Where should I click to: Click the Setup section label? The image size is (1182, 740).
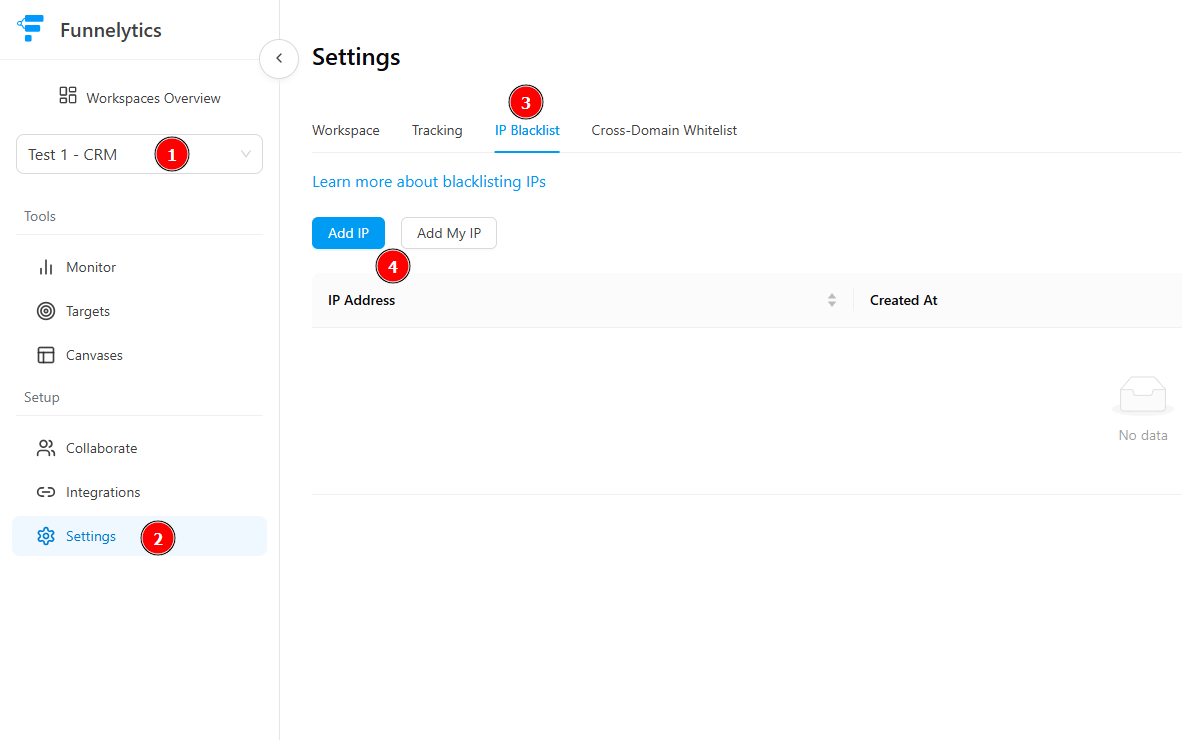[x=41, y=397]
